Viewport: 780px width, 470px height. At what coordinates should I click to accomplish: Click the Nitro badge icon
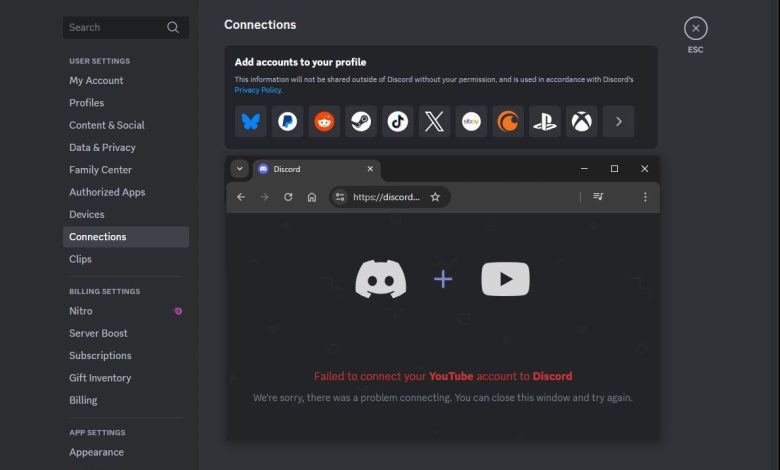[178, 311]
